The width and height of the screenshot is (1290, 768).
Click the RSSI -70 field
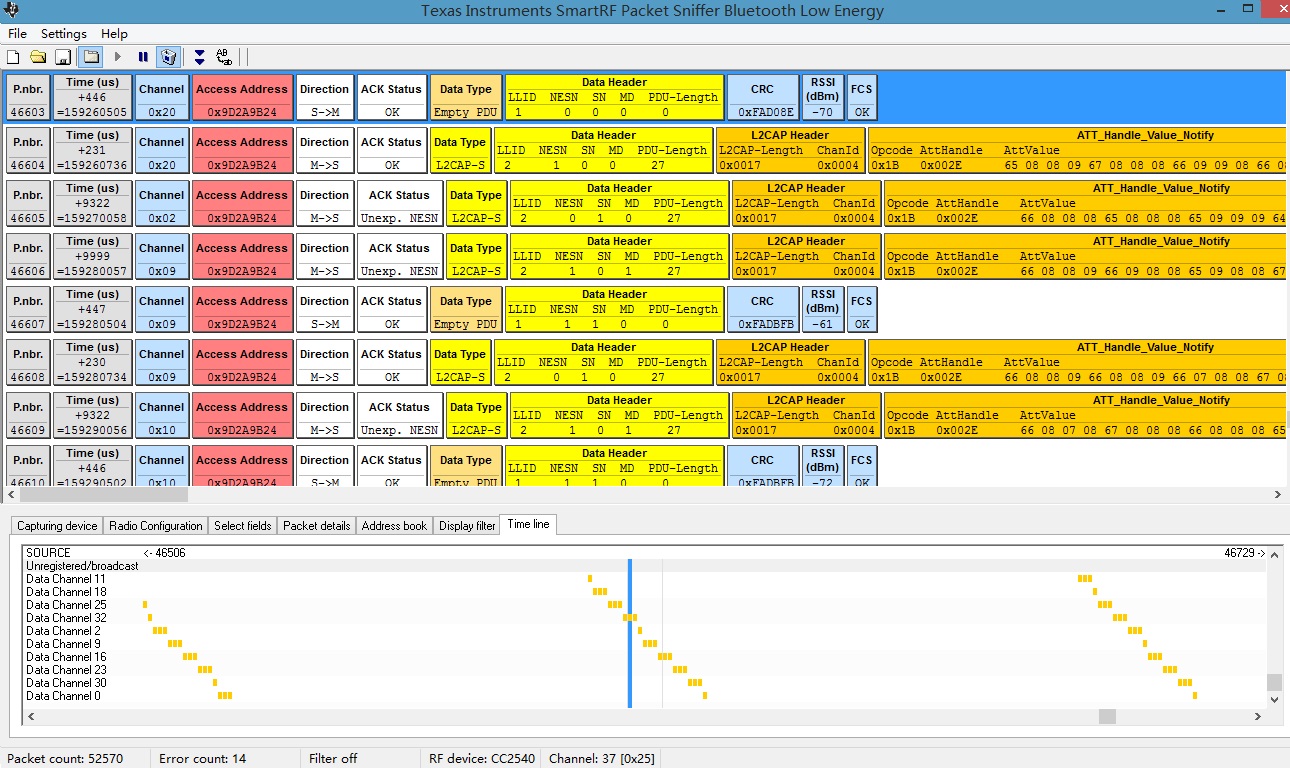pos(823,98)
